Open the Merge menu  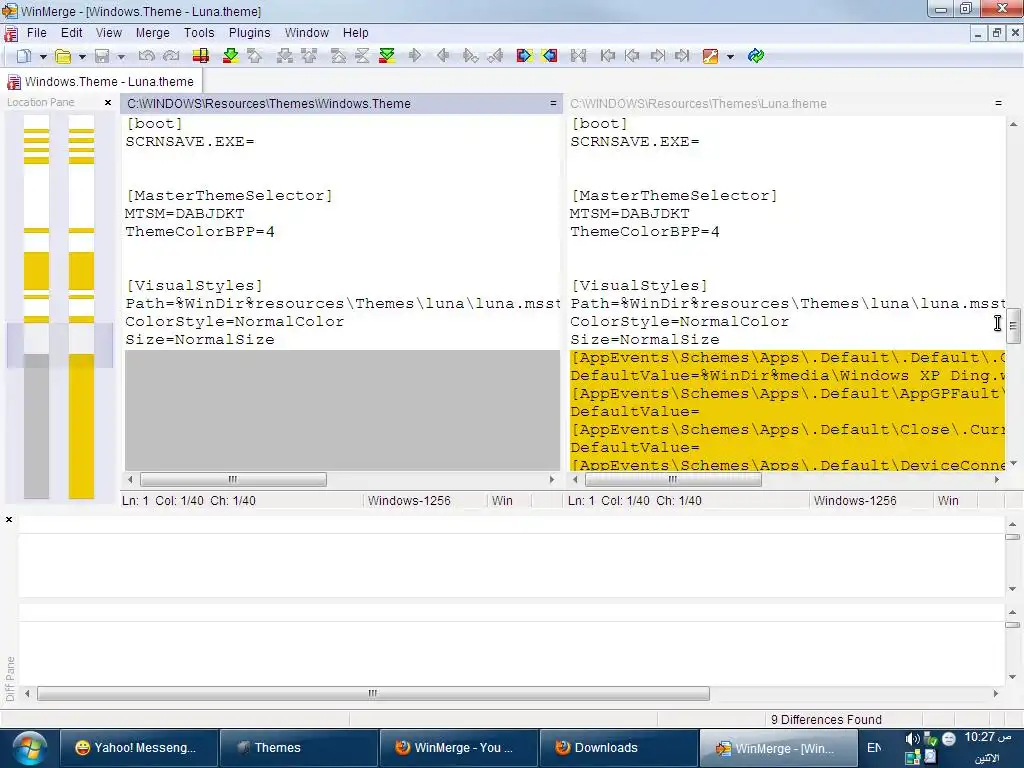coord(152,33)
